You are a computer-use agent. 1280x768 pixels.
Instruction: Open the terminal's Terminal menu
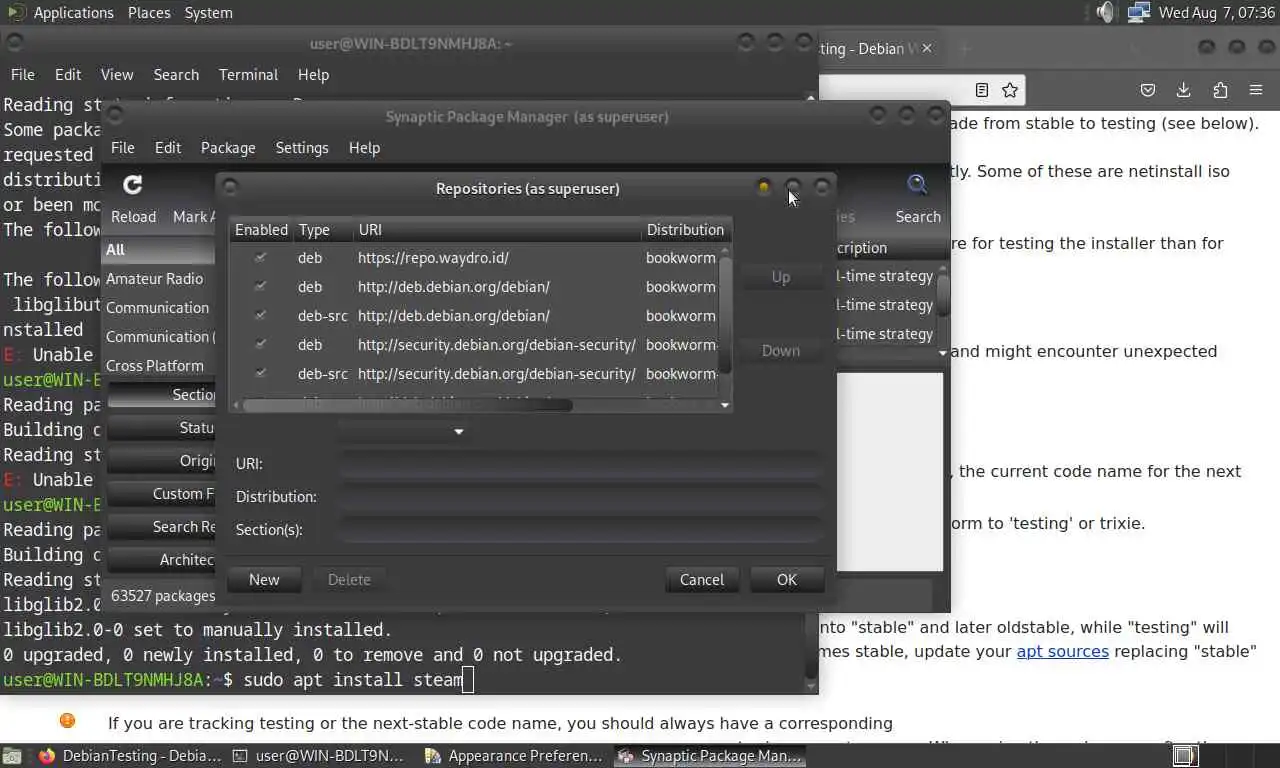[248, 75]
